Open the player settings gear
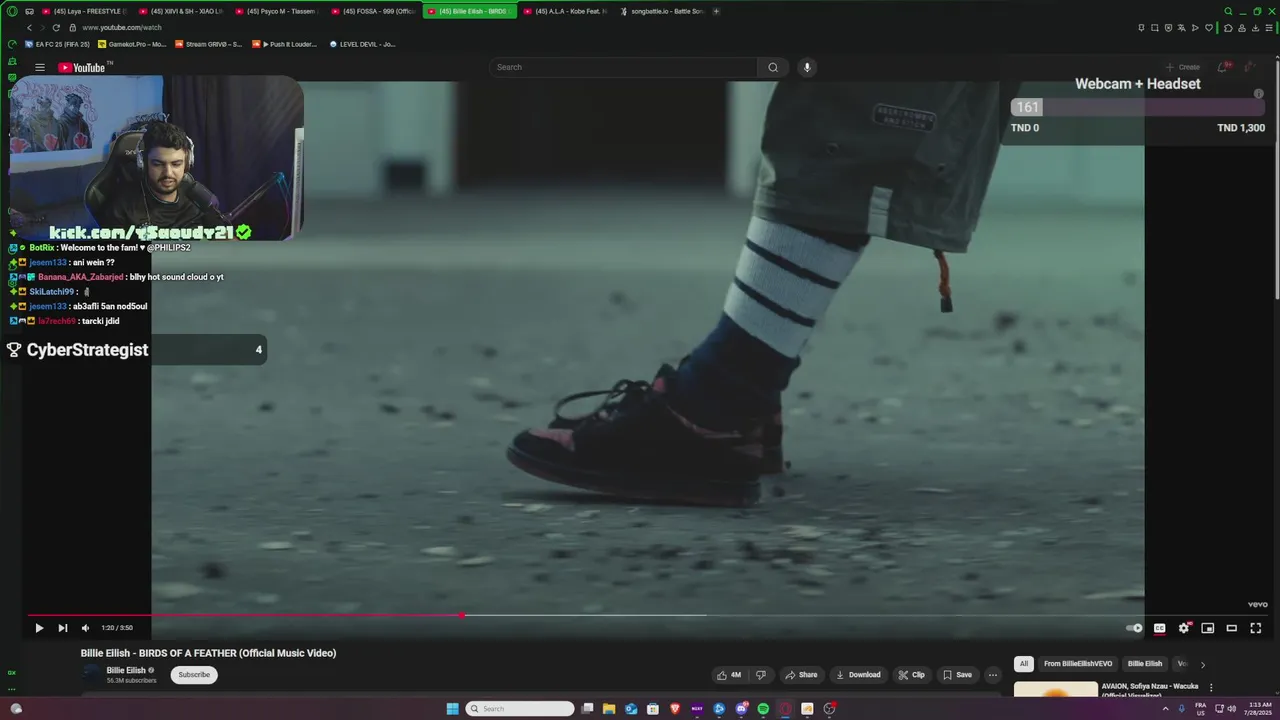The image size is (1280, 720). click(1184, 628)
